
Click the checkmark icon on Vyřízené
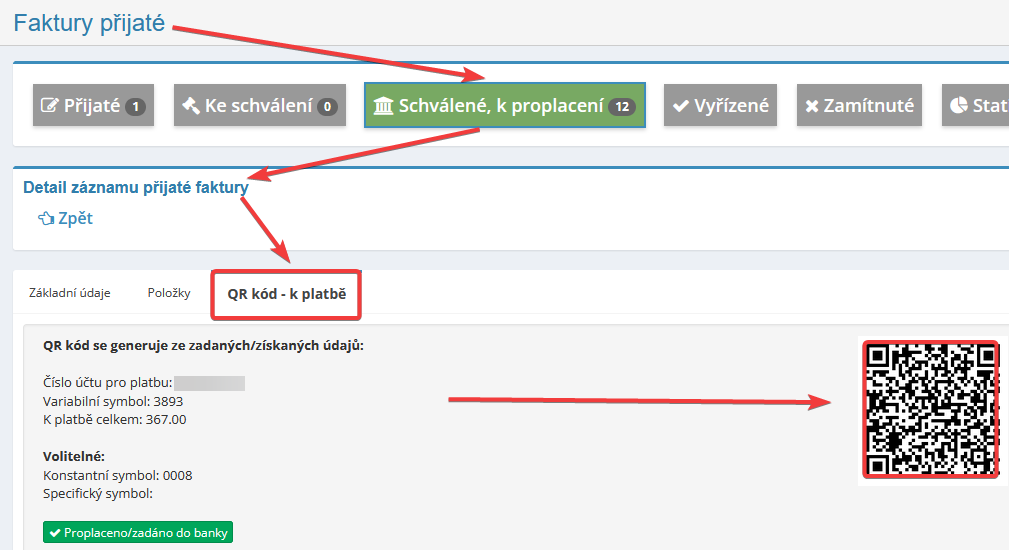(681, 105)
